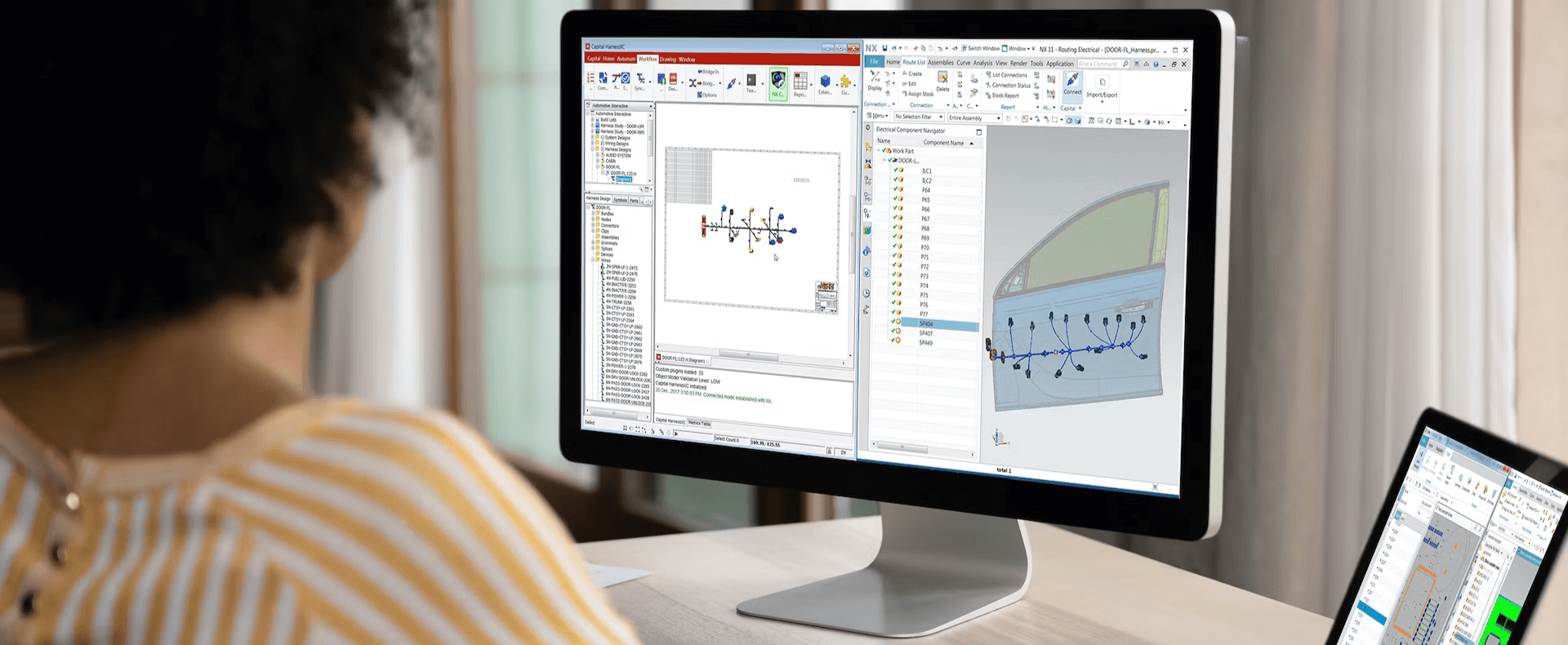Toggle the green checkmark beside SP407
1568x645 pixels.
893,331
